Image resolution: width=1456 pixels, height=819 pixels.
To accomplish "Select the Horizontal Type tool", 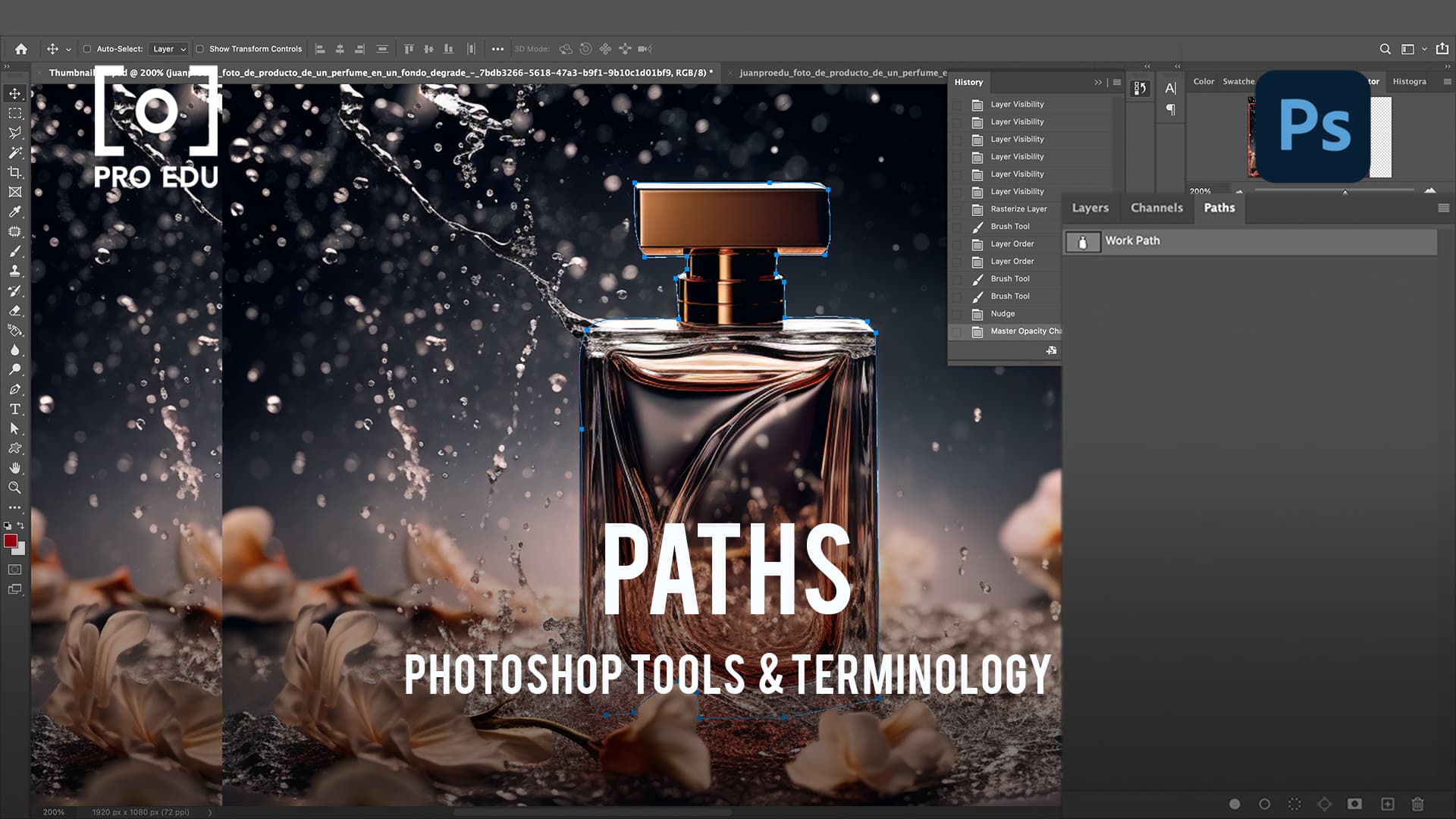I will pos(14,409).
